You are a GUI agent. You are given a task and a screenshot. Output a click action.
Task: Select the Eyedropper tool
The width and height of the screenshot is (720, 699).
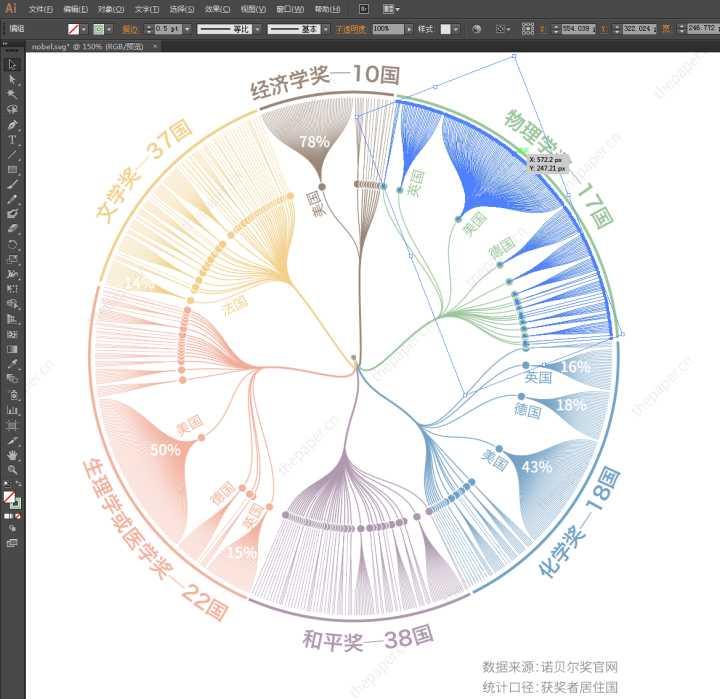[12, 364]
